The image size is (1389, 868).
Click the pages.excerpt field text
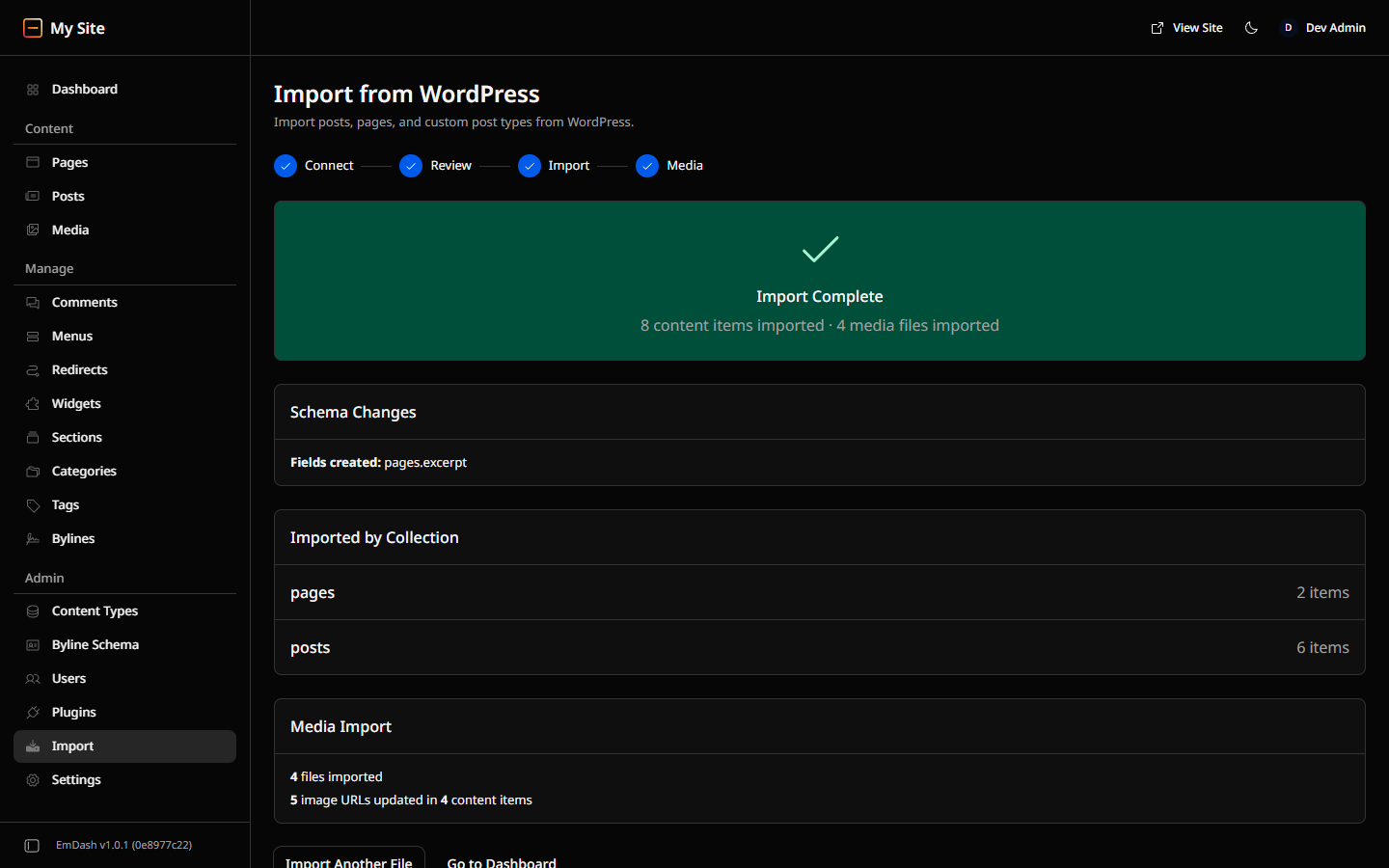click(x=425, y=463)
